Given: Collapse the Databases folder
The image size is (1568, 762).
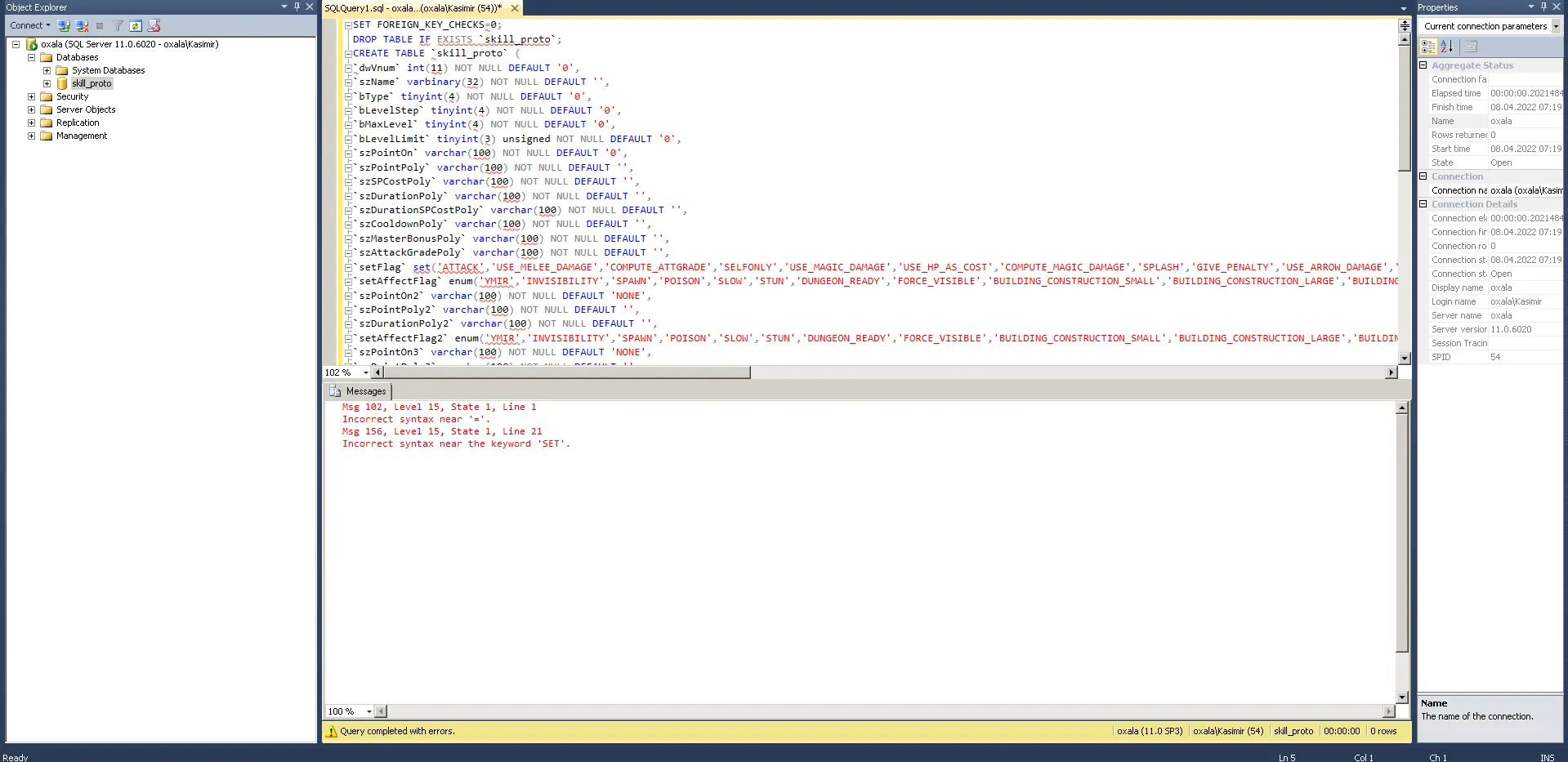Looking at the screenshot, I should coord(31,57).
